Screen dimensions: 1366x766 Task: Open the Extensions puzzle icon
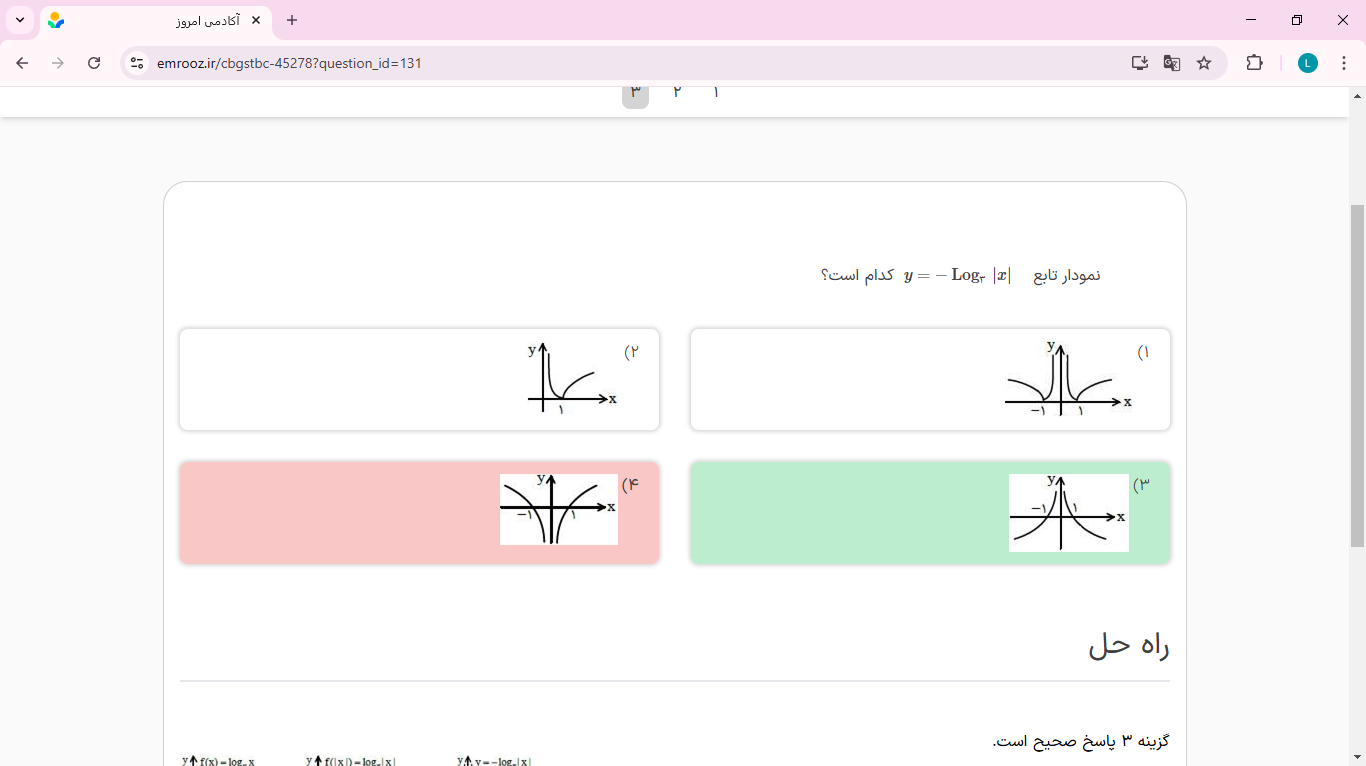(x=1254, y=63)
